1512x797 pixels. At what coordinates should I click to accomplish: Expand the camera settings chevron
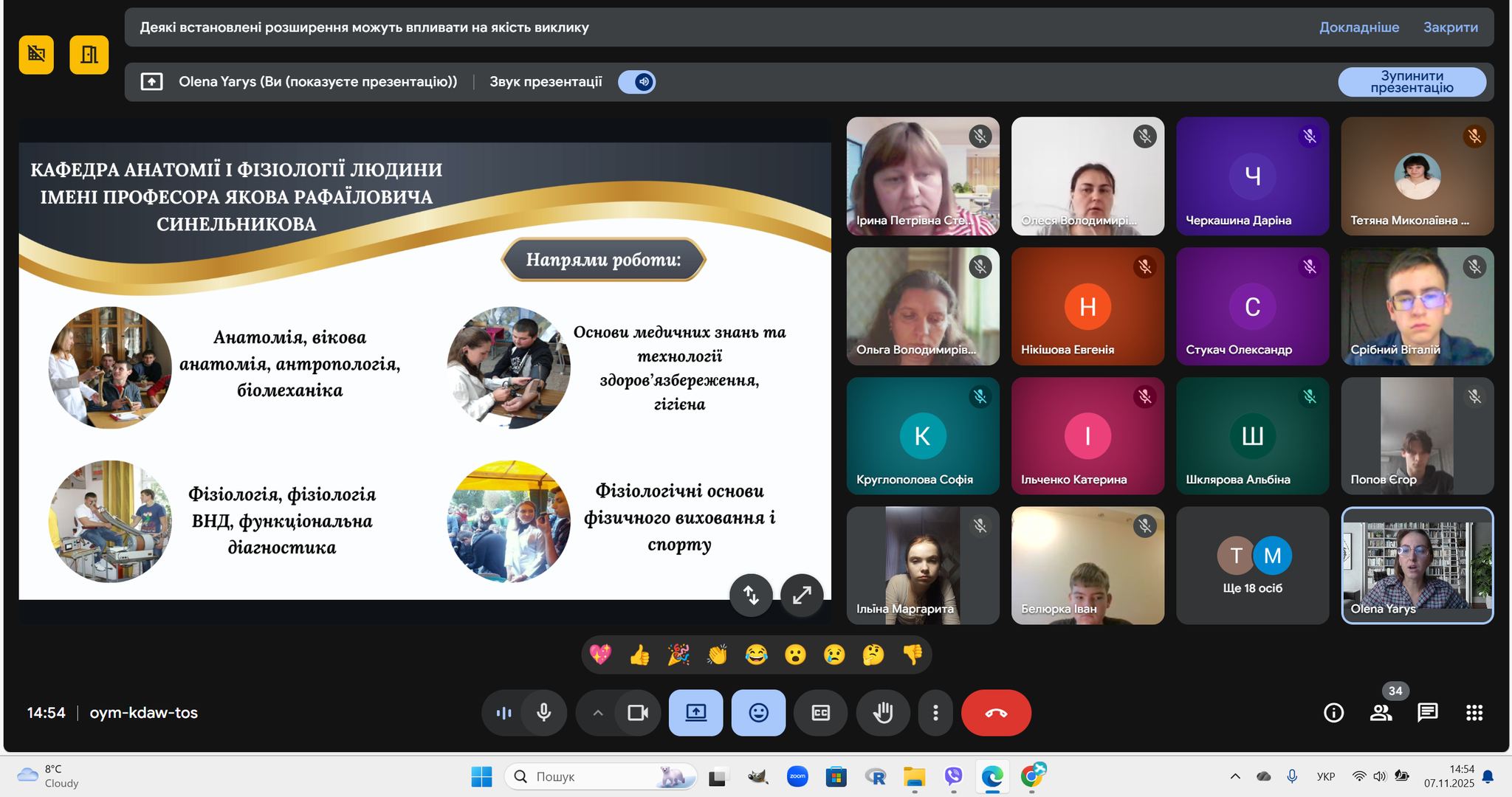pyautogui.click(x=598, y=713)
